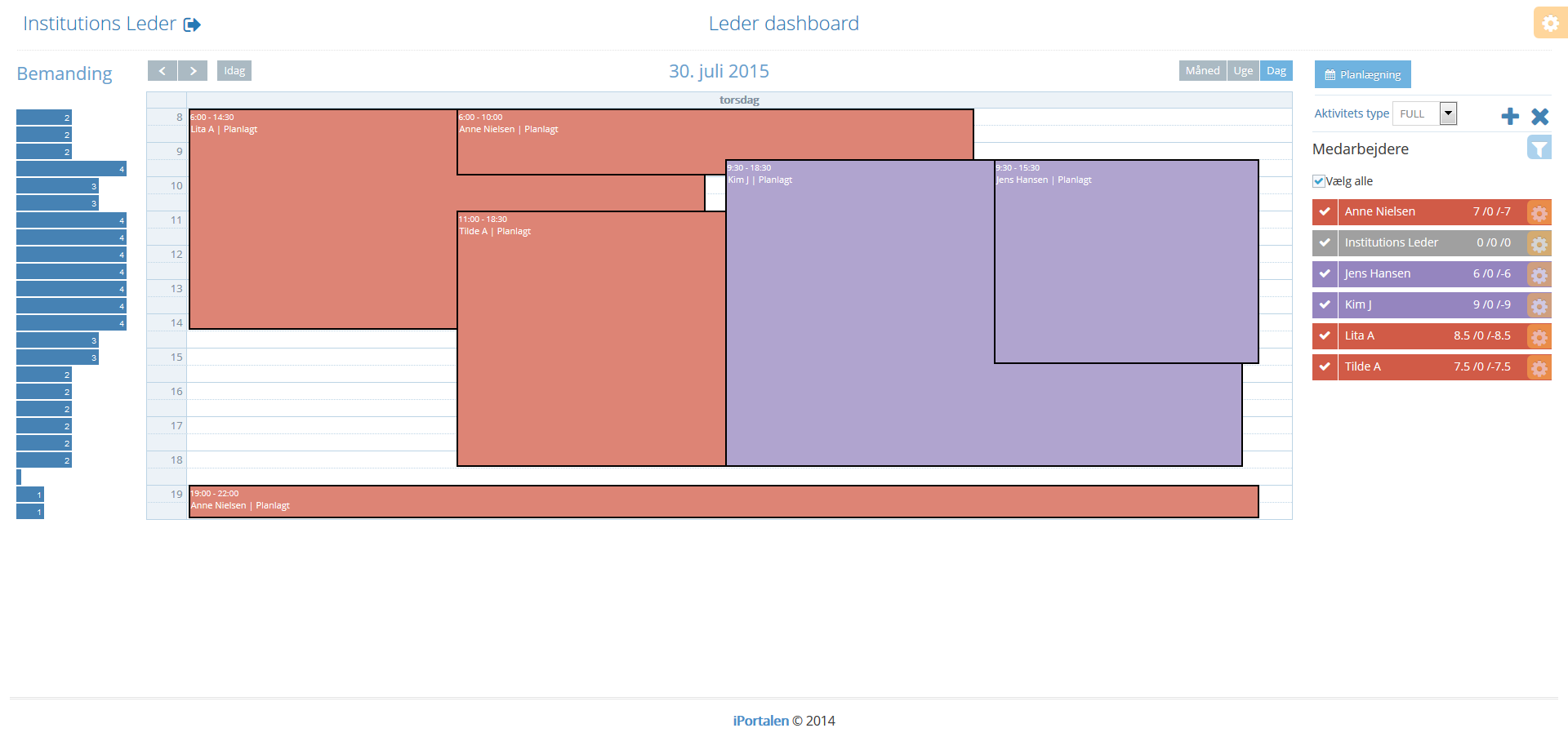Open the gear settings for Tilde A
Screen dimensions: 1568x746
click(1539, 367)
